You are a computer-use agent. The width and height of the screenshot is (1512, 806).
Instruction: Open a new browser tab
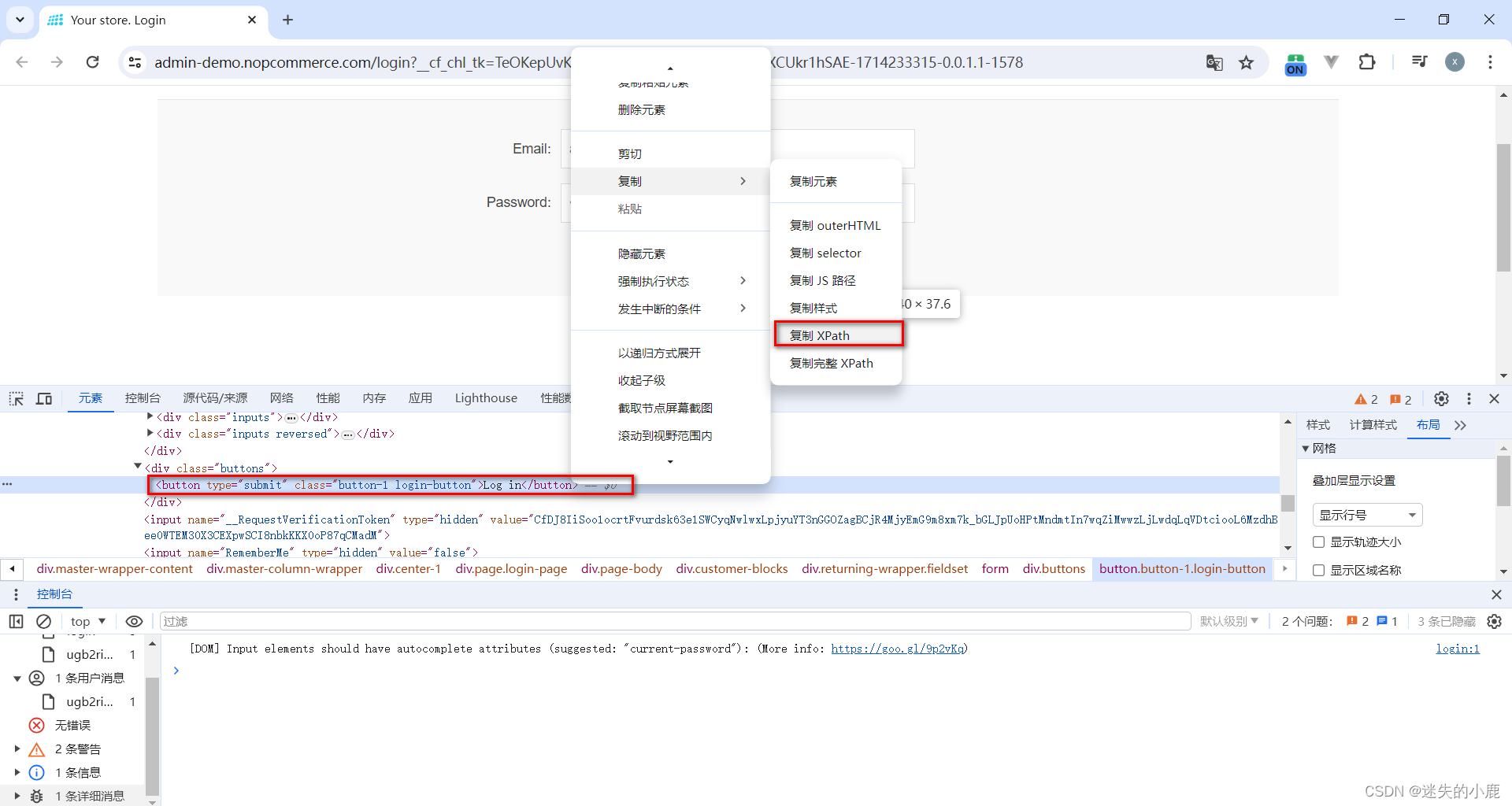pyautogui.click(x=287, y=20)
